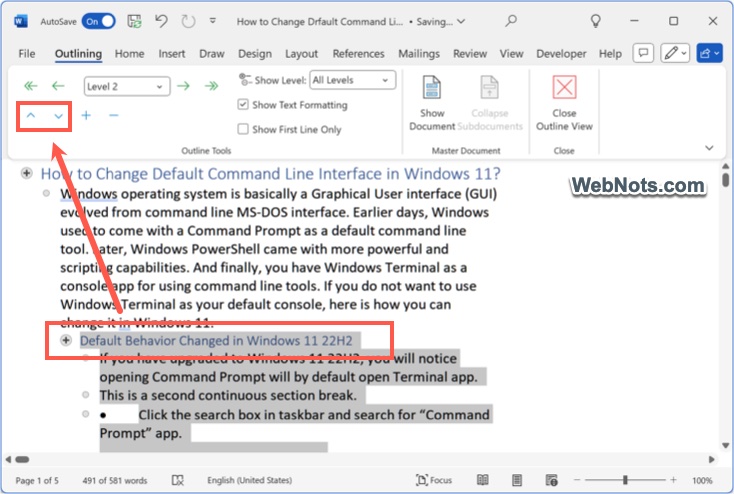Click the 491 of 581 words count

coord(115,480)
